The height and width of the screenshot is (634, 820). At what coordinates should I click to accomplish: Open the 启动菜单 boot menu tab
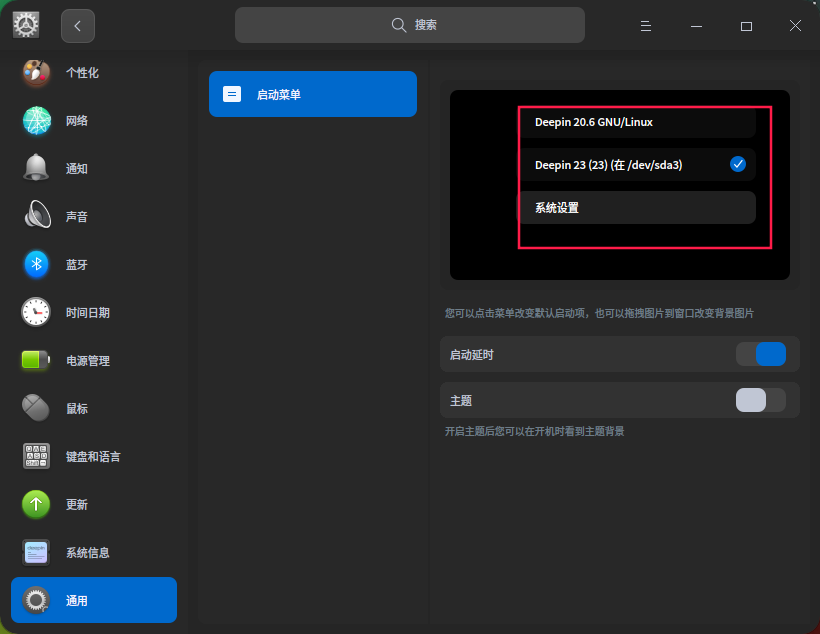313,94
